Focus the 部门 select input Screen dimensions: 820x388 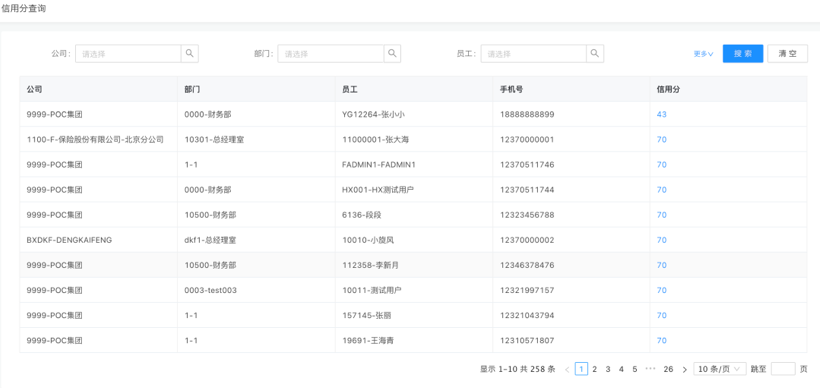331,53
